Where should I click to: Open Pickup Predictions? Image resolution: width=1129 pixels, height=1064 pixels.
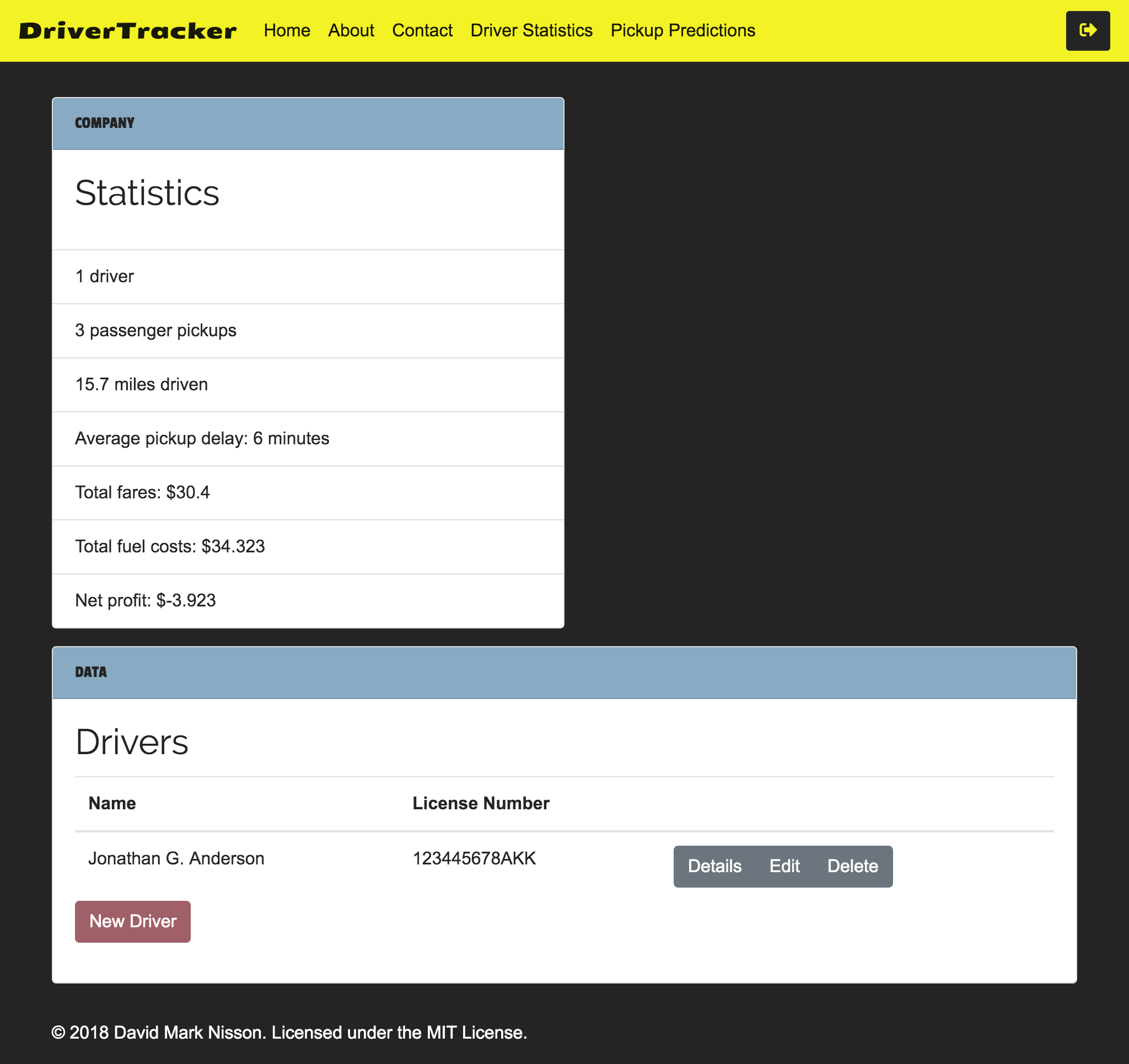click(682, 31)
